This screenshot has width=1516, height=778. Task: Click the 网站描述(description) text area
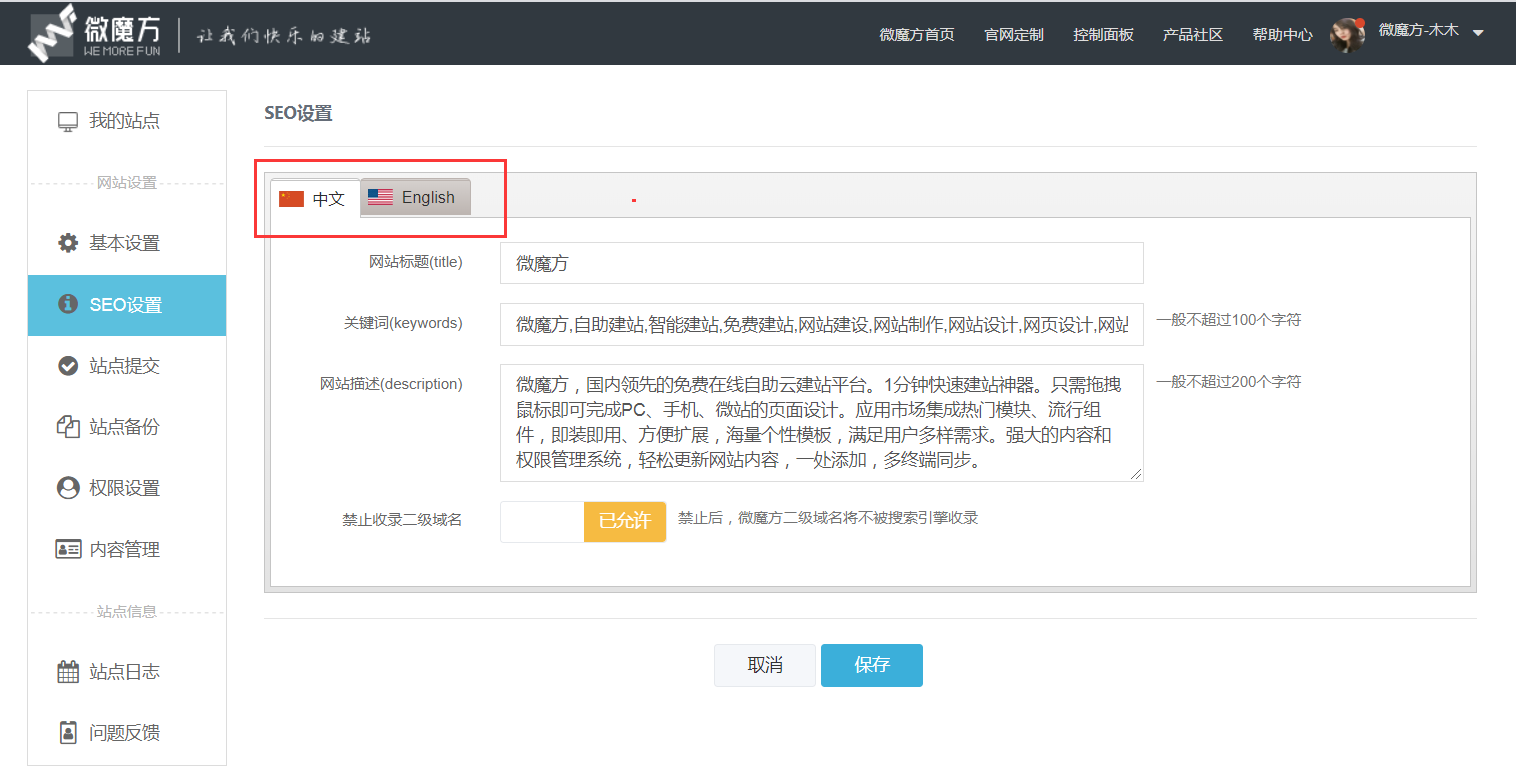821,423
